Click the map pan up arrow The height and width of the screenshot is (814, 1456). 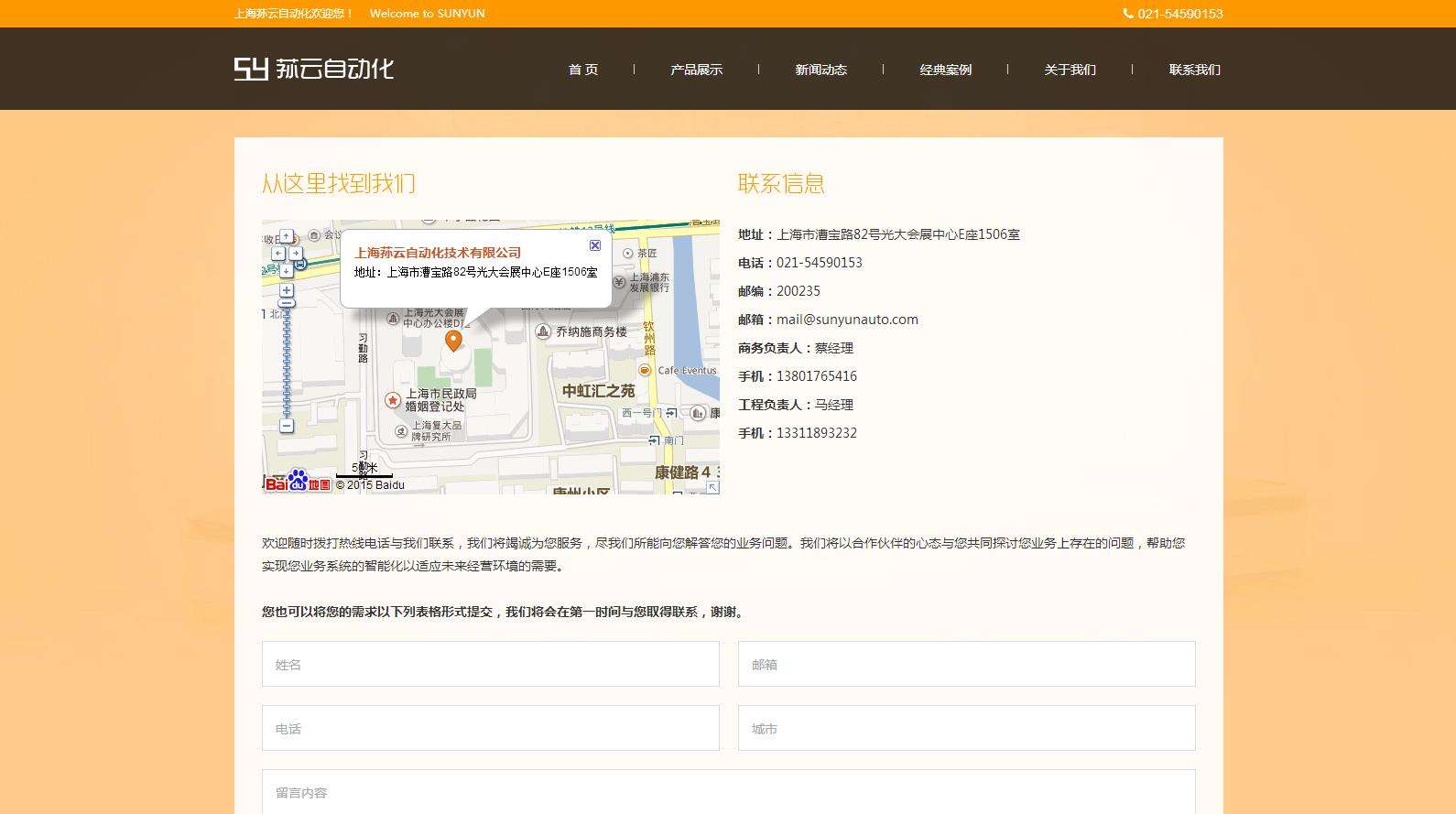point(286,236)
